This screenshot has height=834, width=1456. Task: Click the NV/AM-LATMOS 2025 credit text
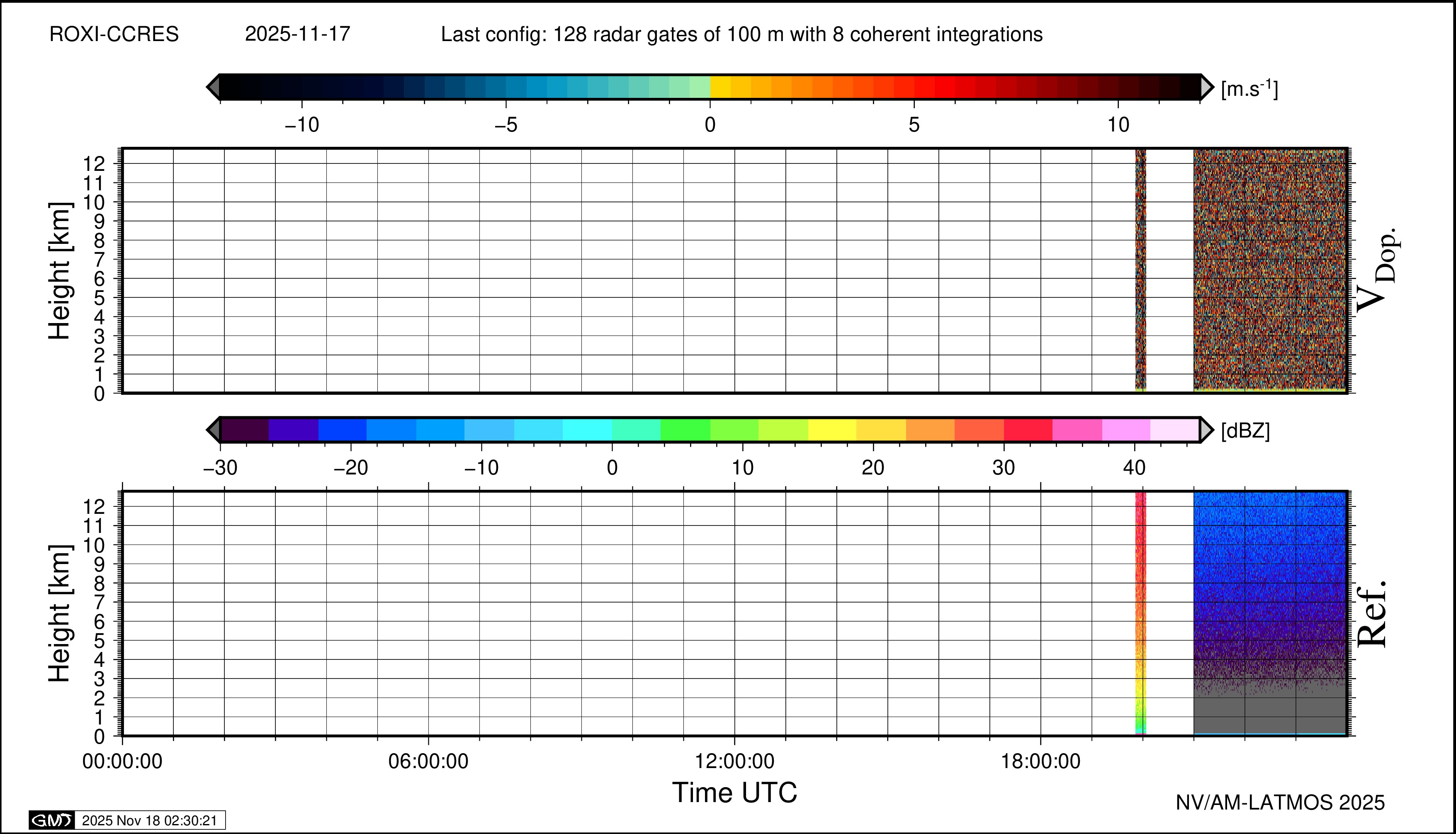tap(1280, 802)
